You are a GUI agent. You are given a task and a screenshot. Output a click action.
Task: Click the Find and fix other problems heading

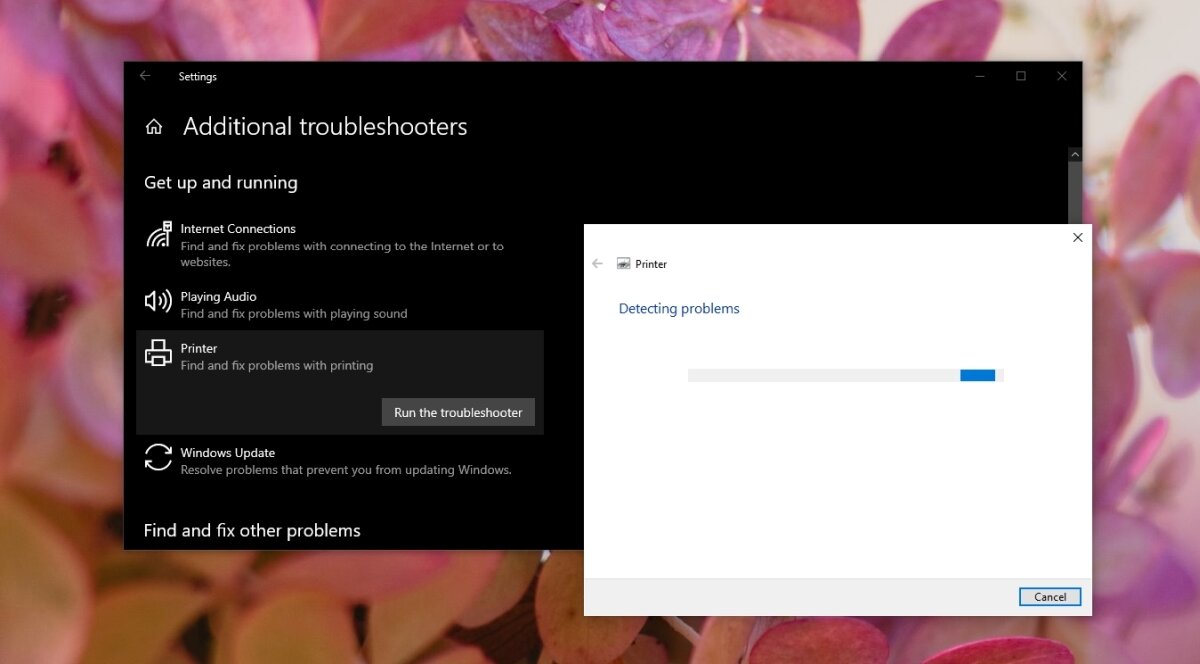[252, 530]
